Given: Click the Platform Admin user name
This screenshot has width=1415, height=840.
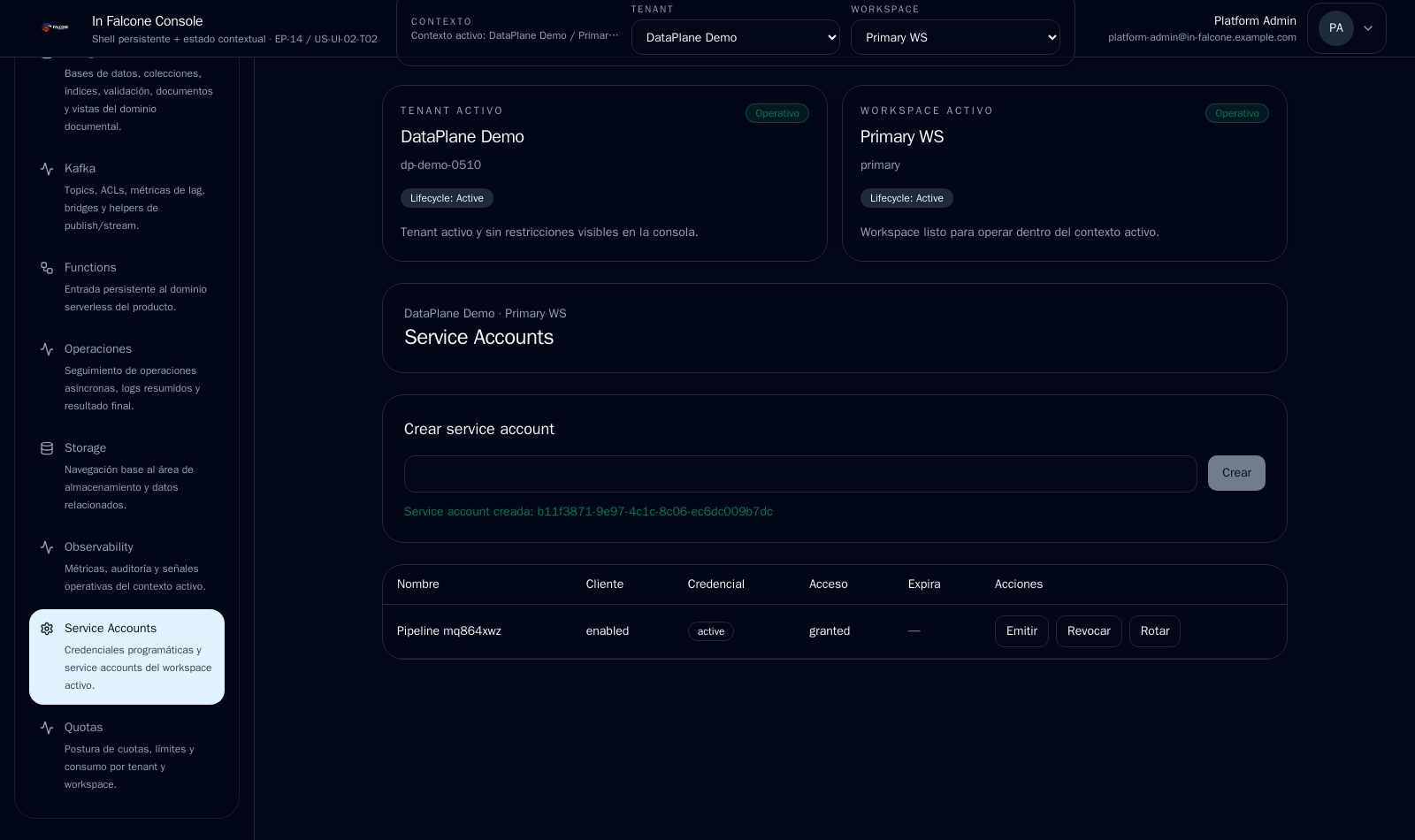Looking at the screenshot, I should tap(1255, 21).
